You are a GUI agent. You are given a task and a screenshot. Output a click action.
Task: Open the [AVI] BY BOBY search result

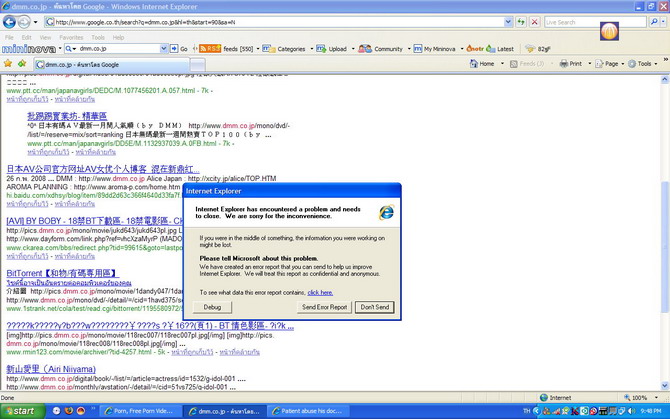(94, 221)
